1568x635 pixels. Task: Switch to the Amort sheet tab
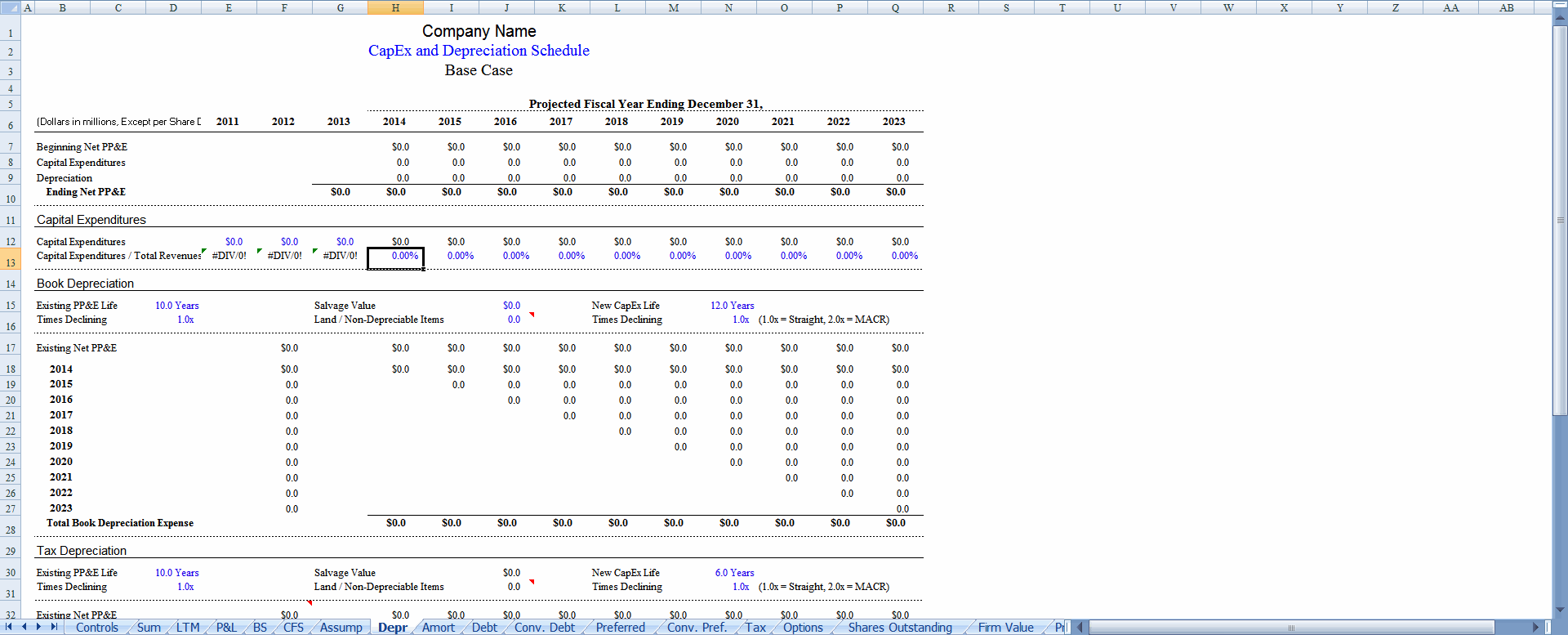tap(439, 628)
